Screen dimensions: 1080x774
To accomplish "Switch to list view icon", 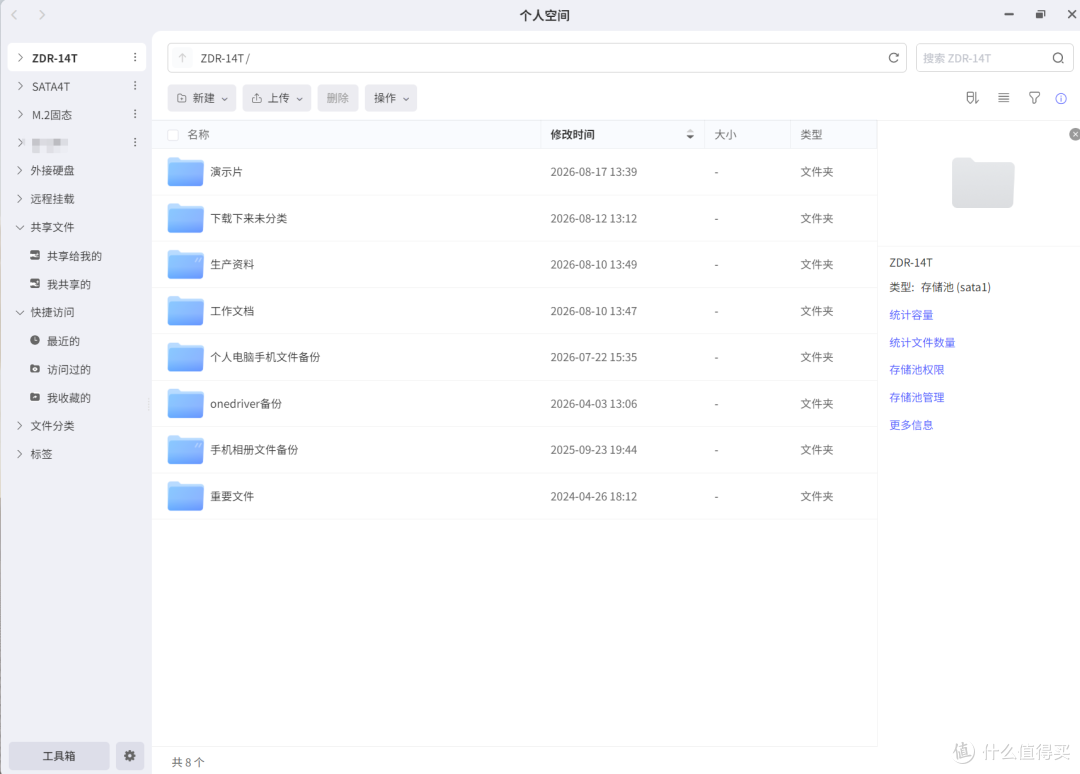I will click(1004, 98).
